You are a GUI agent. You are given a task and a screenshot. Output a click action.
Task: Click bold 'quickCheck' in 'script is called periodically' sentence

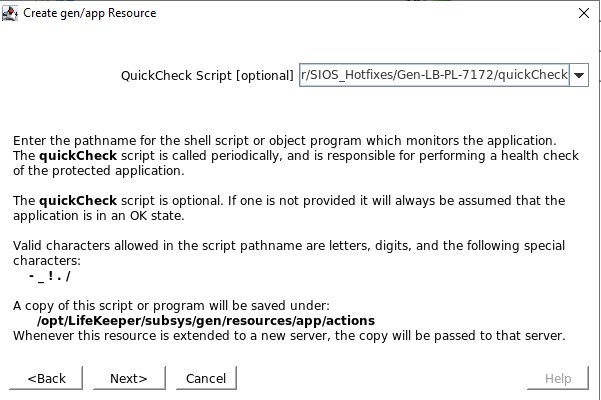tap(78, 156)
